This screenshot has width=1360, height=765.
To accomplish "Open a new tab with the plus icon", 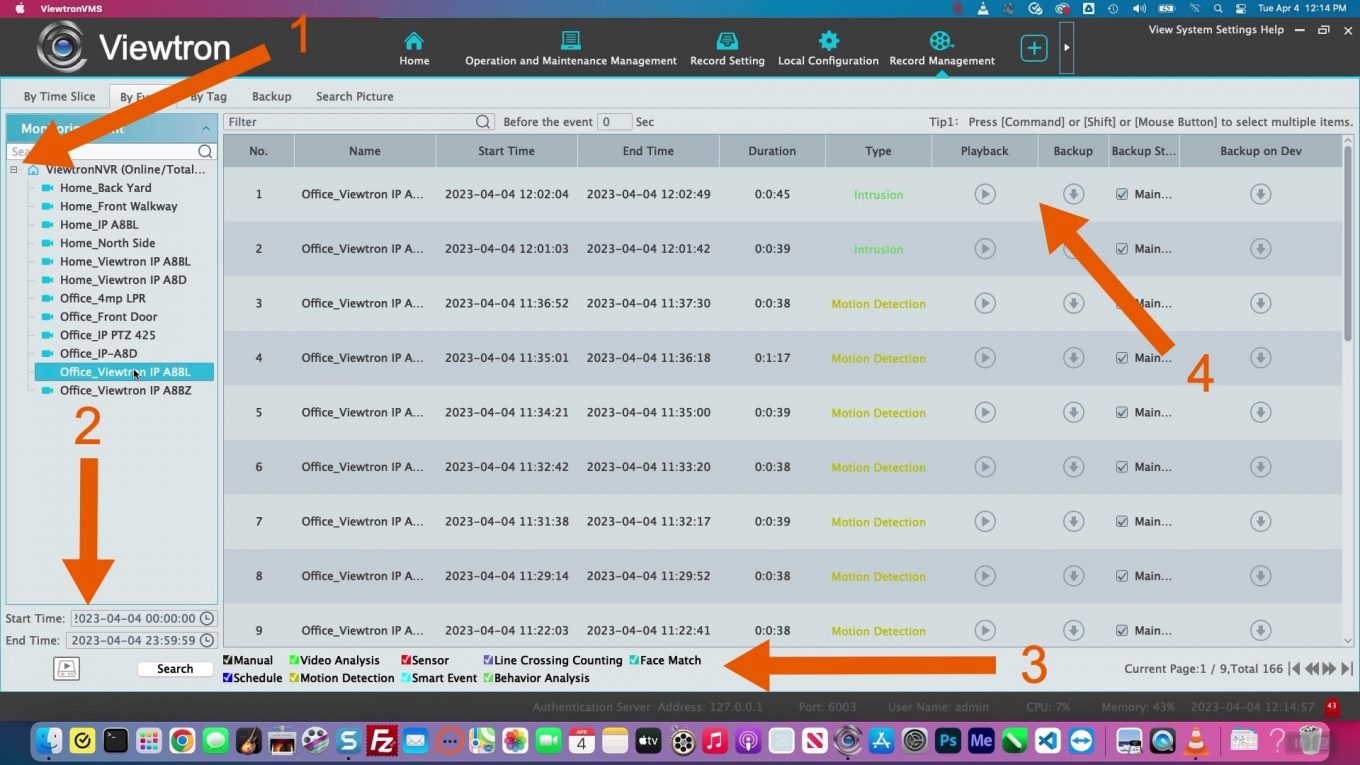I will pos(1033,46).
